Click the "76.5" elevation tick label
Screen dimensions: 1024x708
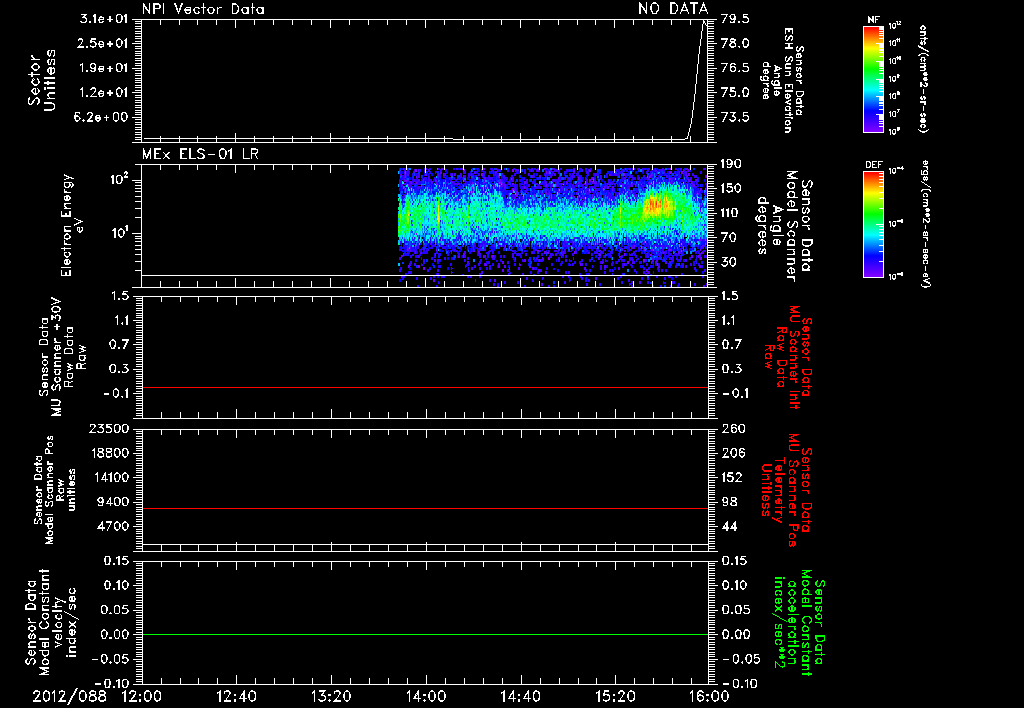735,68
